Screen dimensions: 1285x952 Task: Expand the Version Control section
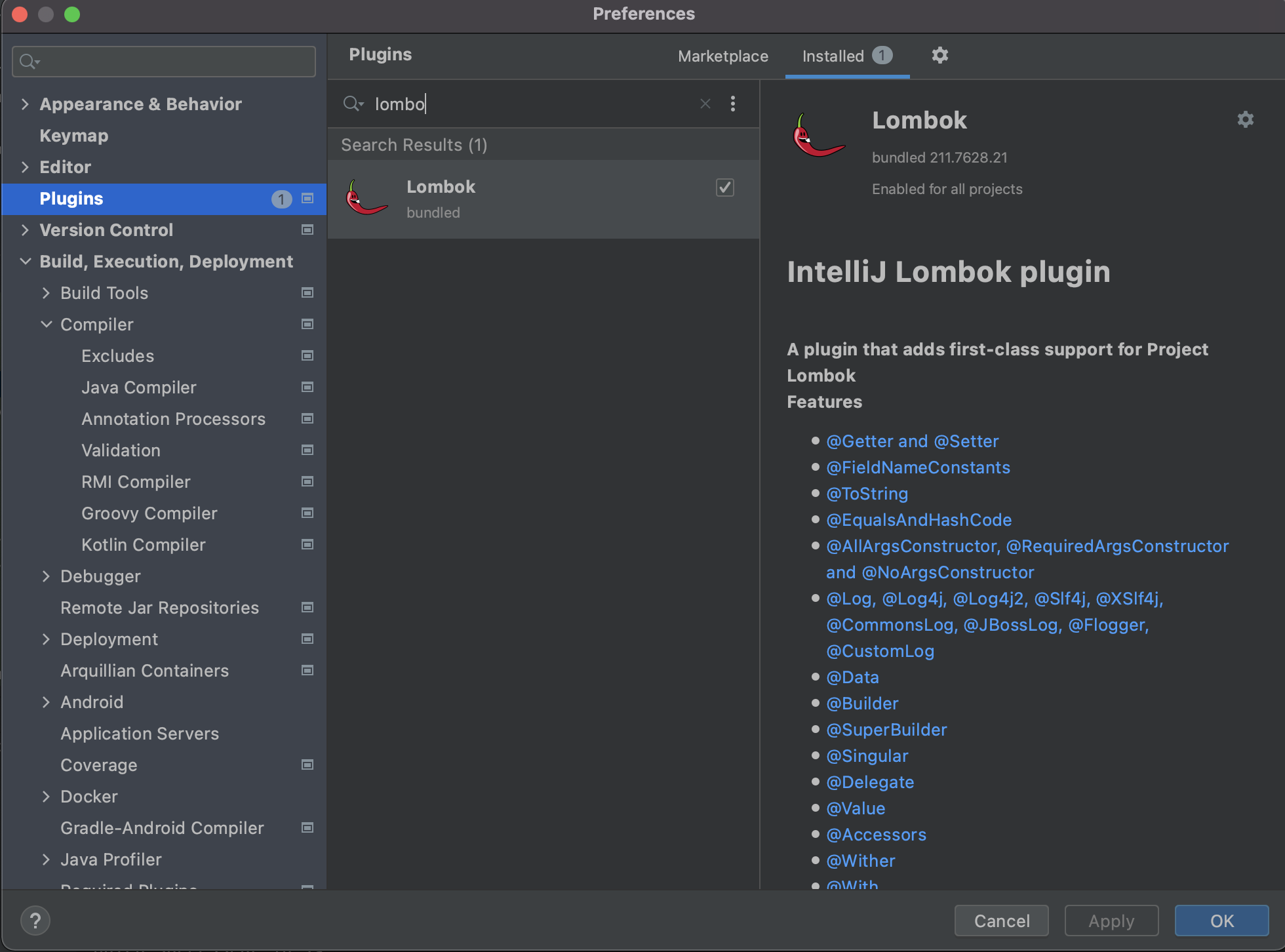(x=25, y=229)
